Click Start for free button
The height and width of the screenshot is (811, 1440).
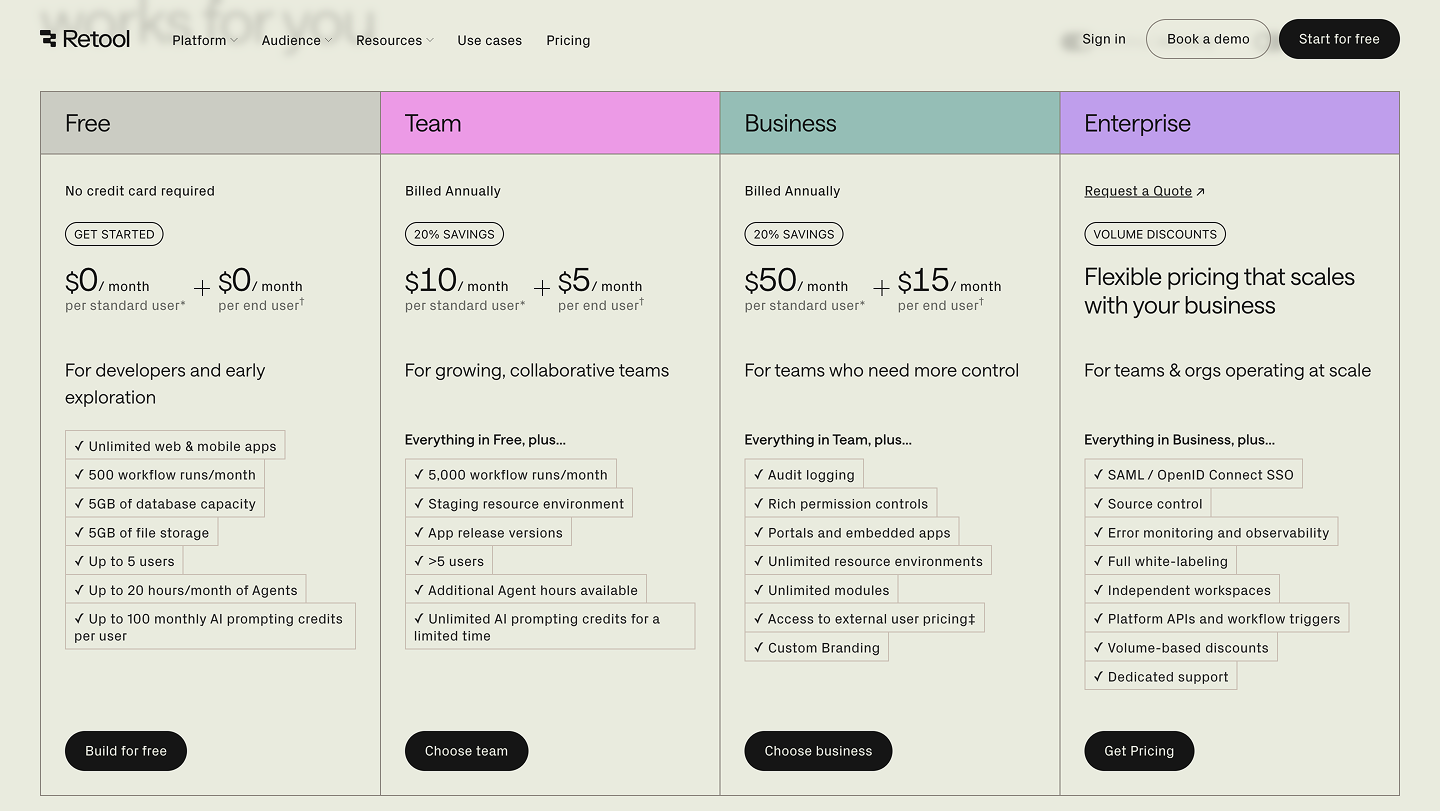(1339, 39)
